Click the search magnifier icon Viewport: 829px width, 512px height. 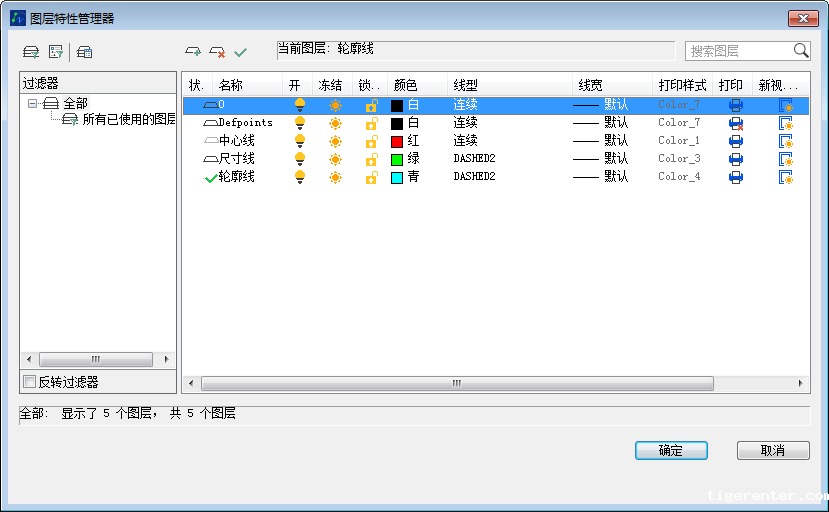click(801, 51)
